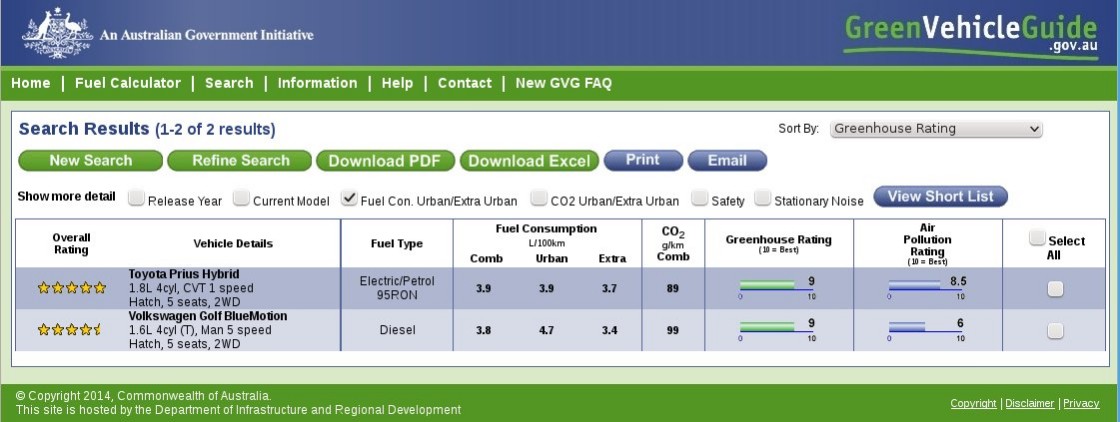The width and height of the screenshot is (1120, 422).
Task: Click the Overall Rating column header
Action: [71, 243]
